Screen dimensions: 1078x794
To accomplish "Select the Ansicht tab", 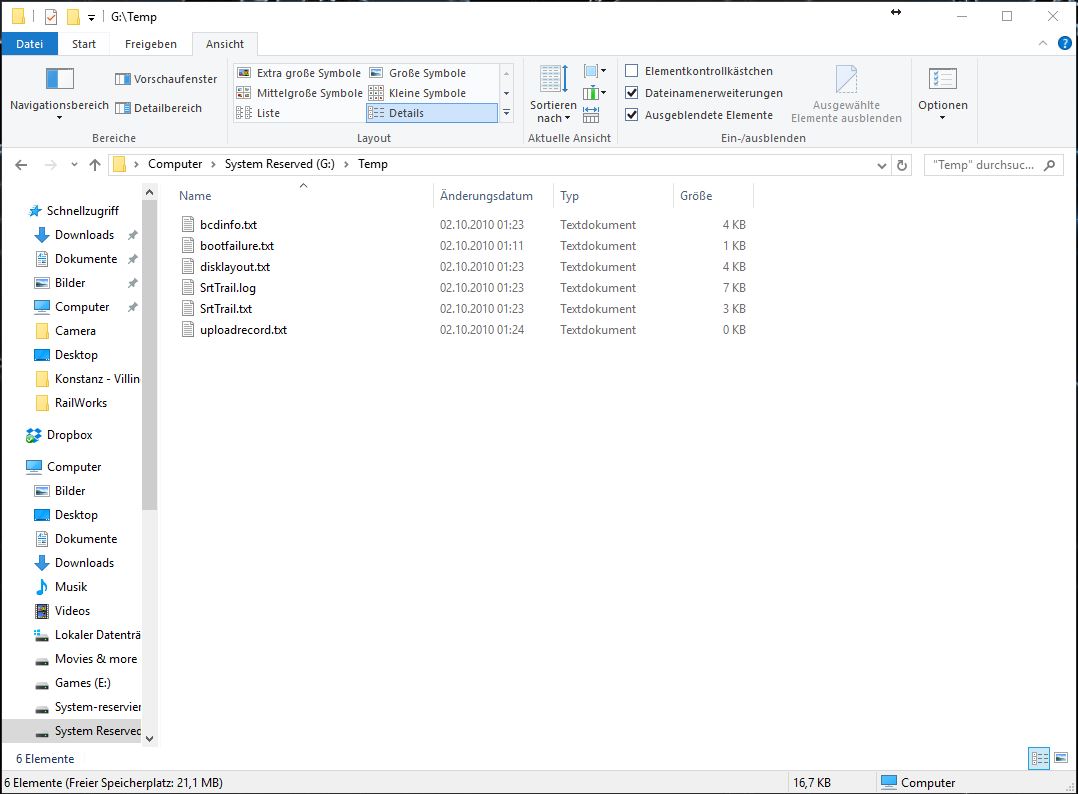I will point(225,44).
